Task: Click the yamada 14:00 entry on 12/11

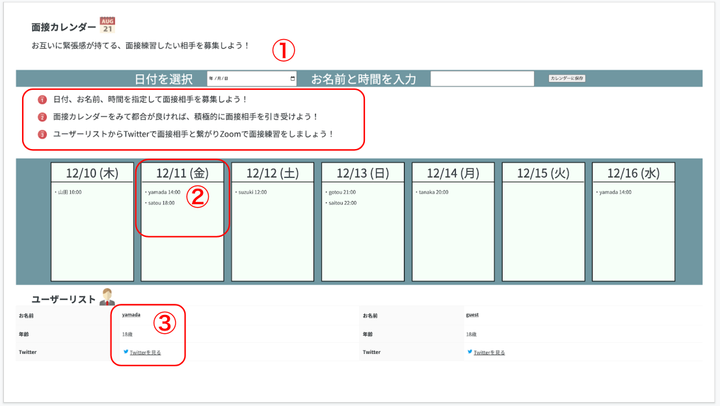Action: click(164, 192)
